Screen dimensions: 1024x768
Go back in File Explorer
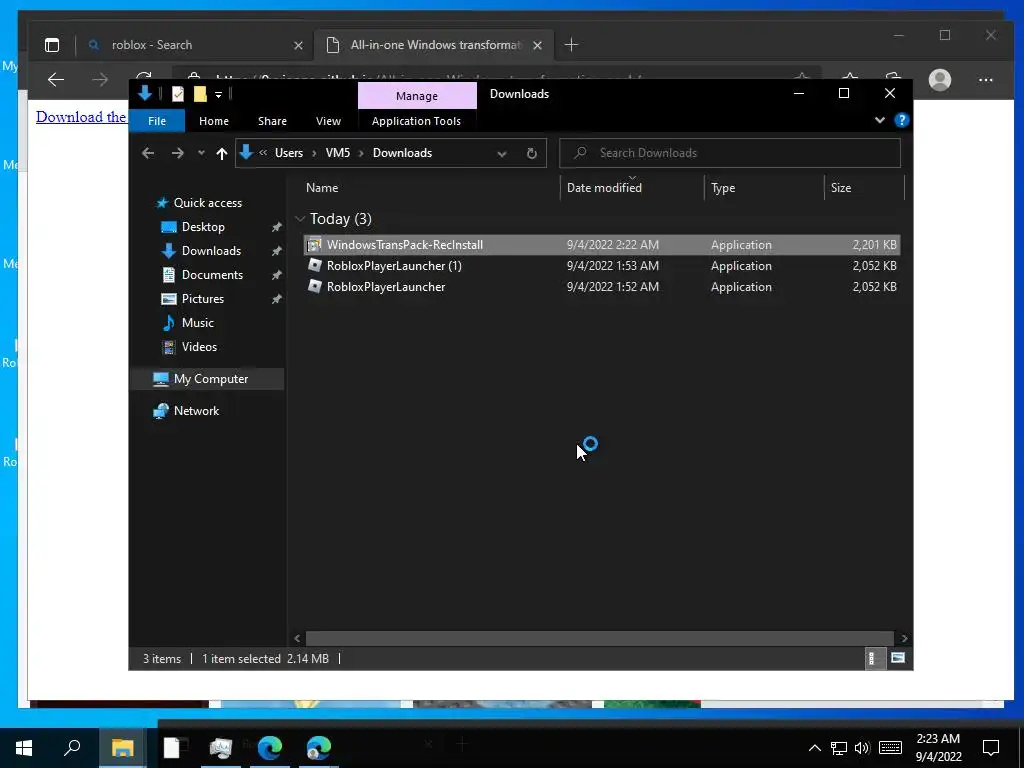point(148,153)
